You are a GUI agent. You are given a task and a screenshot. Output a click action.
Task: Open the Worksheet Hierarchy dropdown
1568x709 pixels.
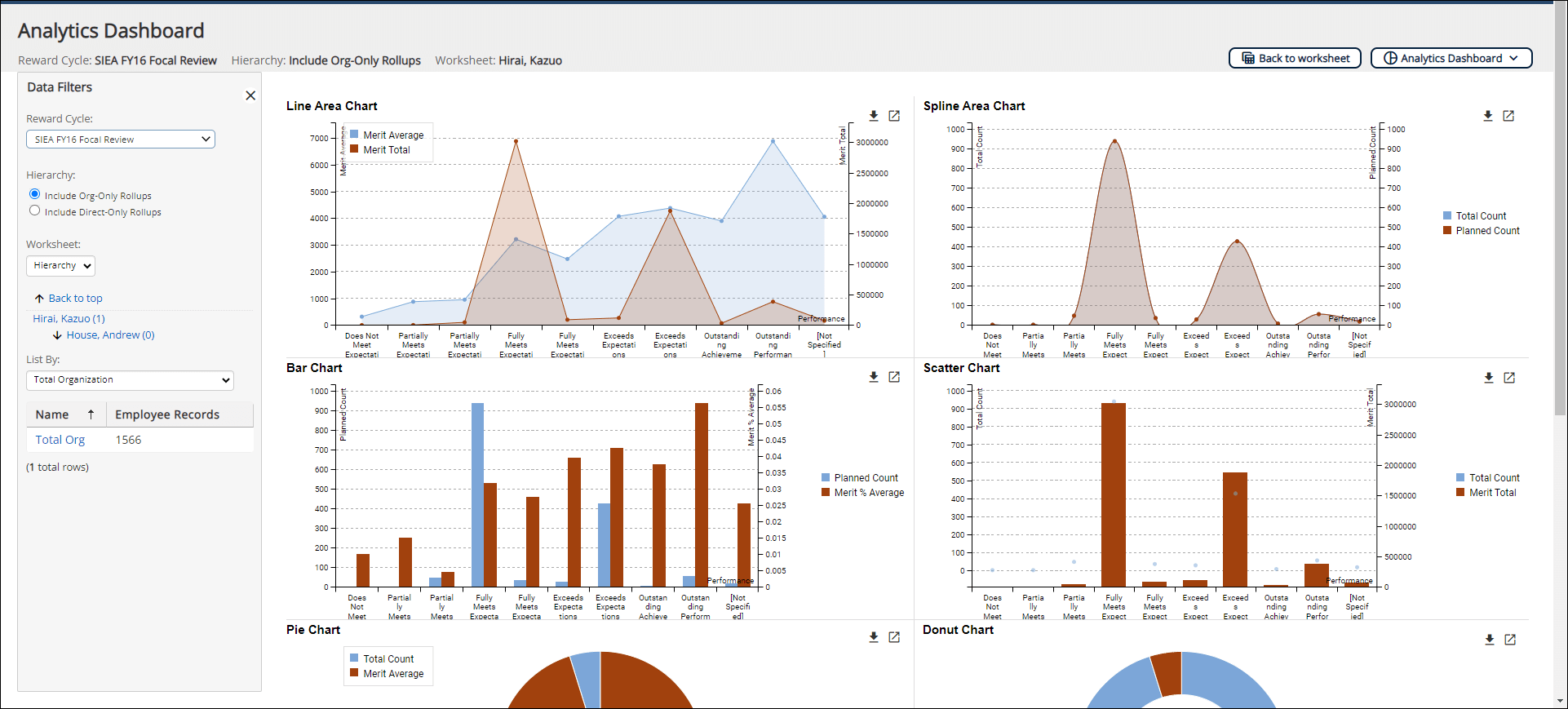pyautogui.click(x=61, y=266)
